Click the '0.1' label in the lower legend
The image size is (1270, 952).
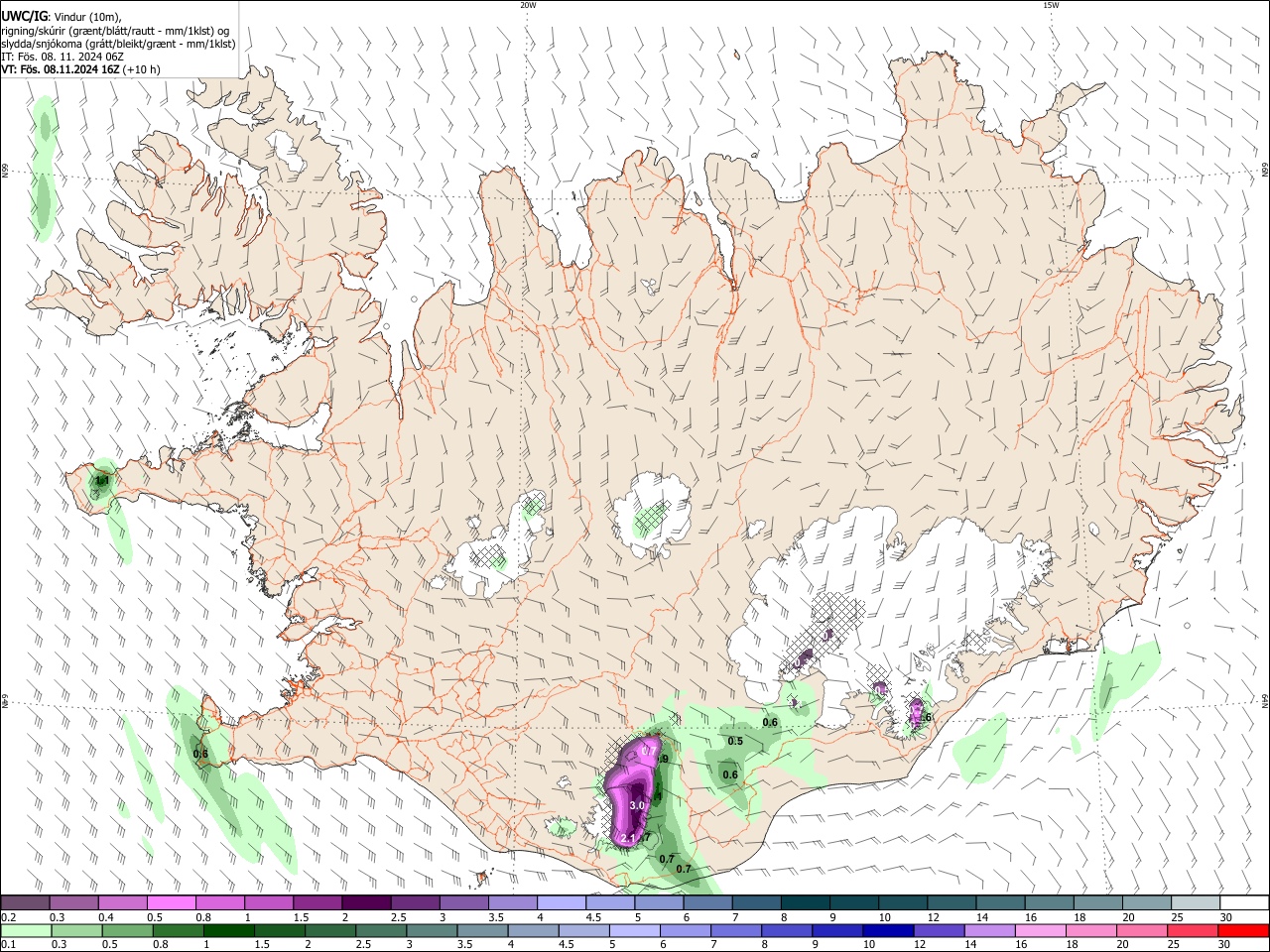[x=10, y=945]
